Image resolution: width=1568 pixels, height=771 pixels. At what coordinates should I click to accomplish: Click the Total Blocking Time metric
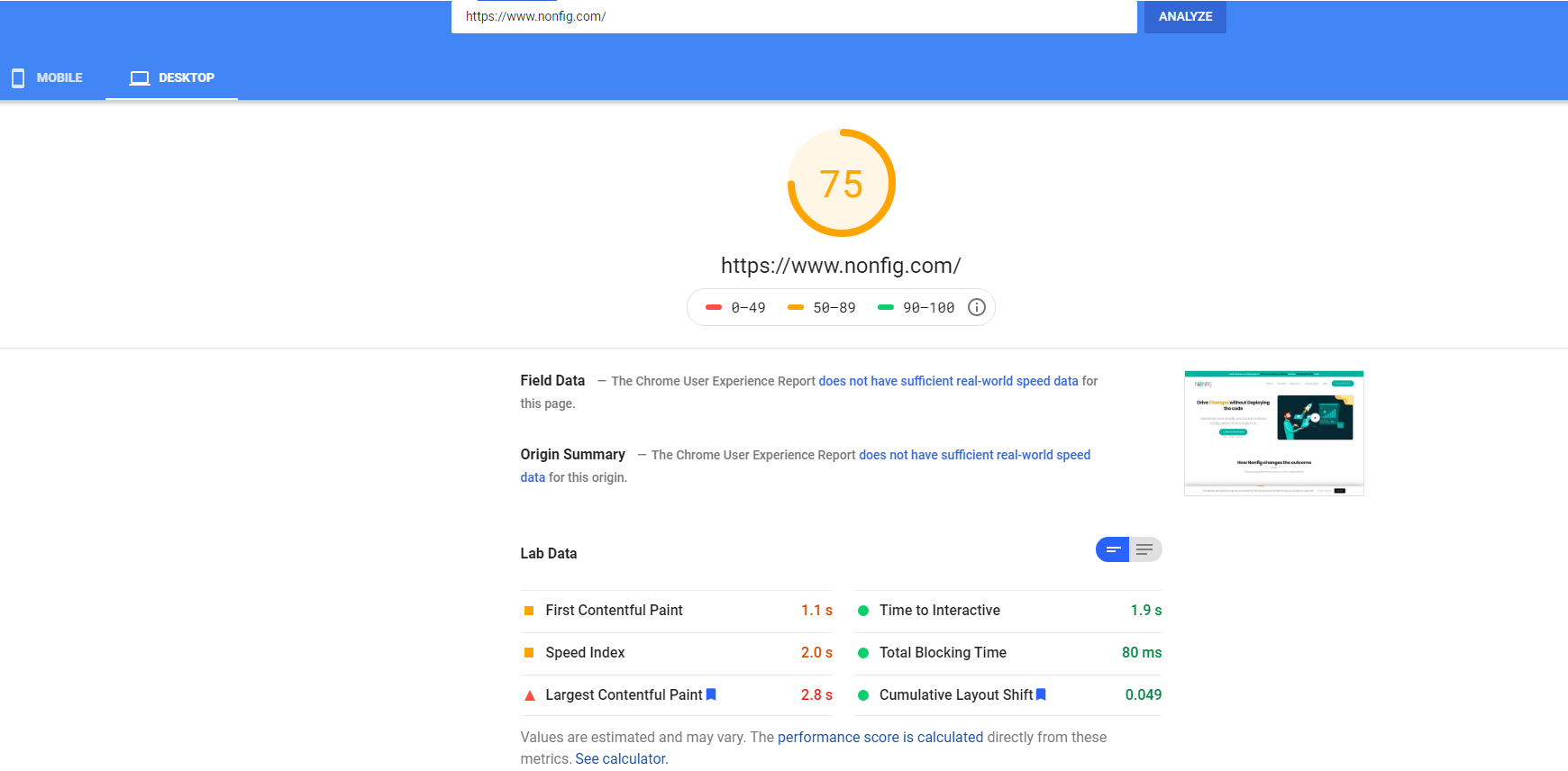[1008, 653]
